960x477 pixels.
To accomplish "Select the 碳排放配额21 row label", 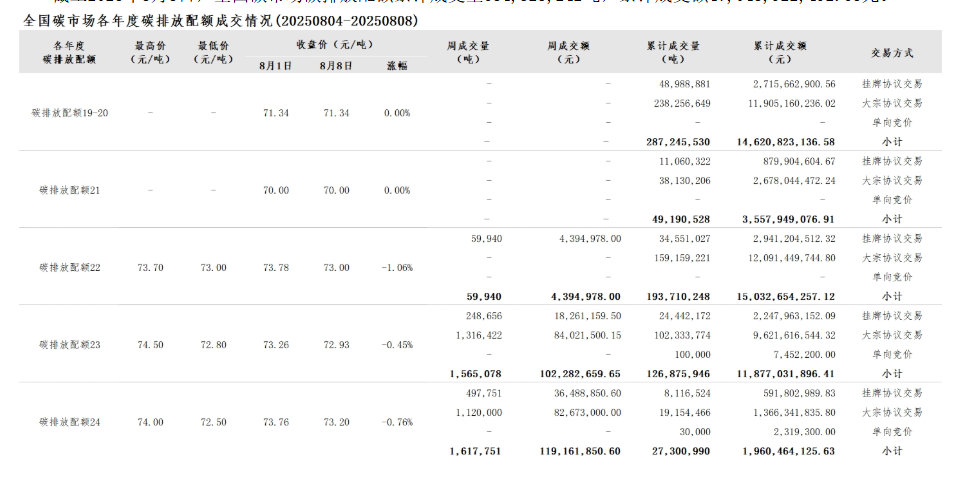I will [70, 190].
